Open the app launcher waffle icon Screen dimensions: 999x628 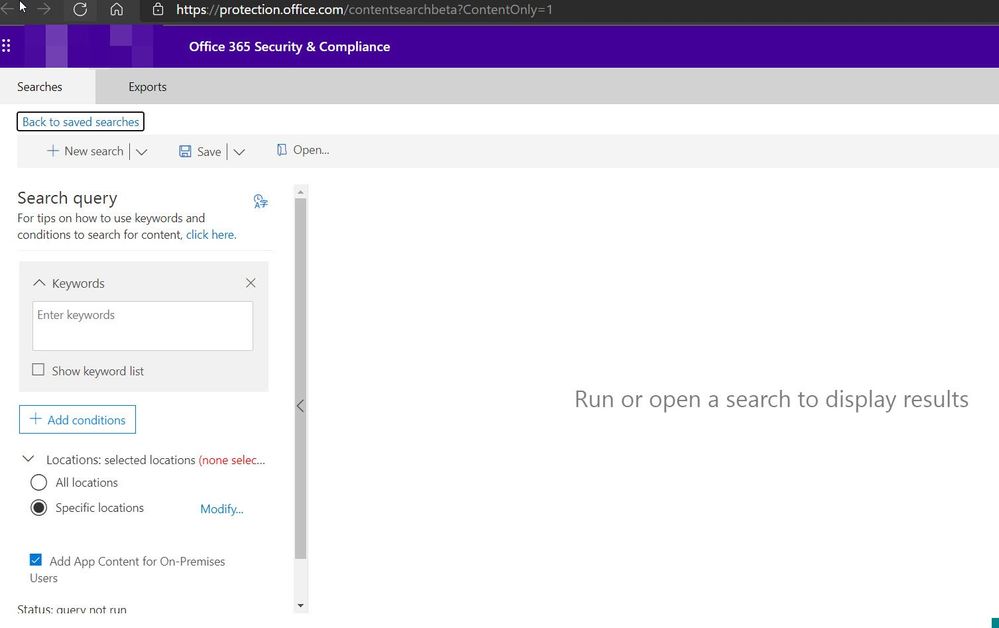(6, 46)
